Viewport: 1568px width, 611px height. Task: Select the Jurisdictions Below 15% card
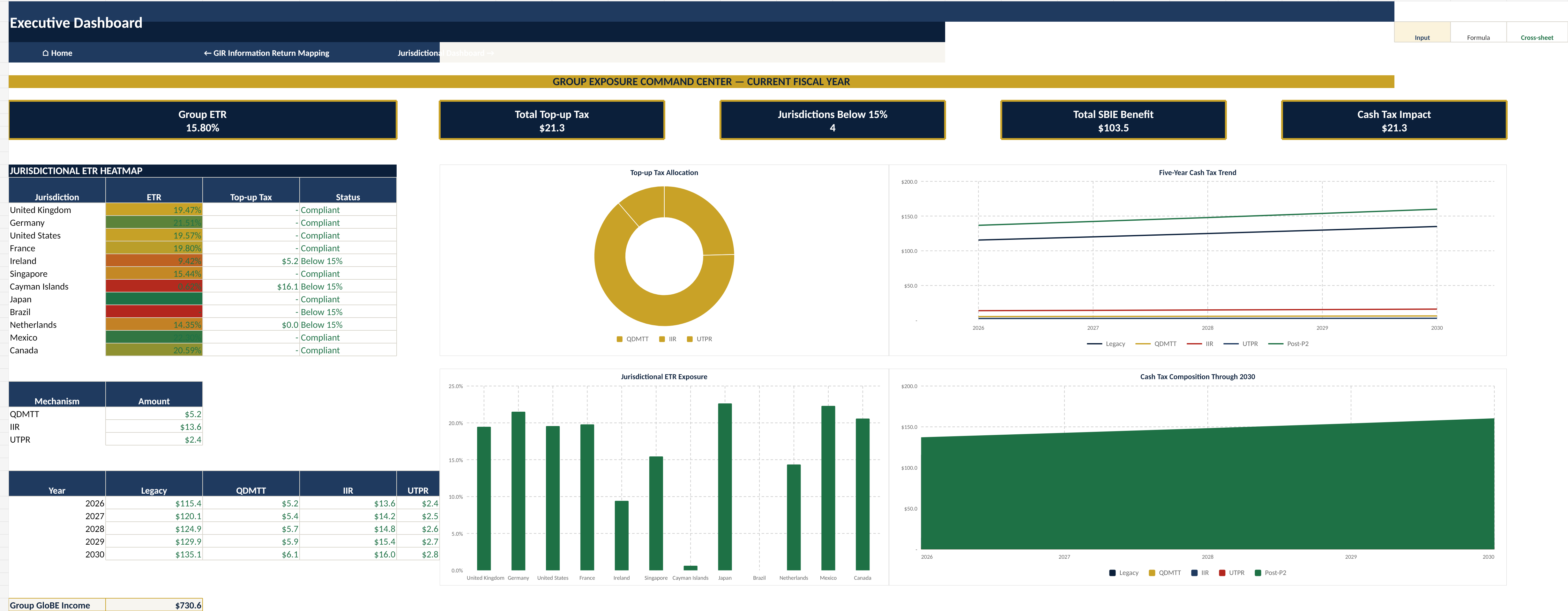(x=832, y=121)
